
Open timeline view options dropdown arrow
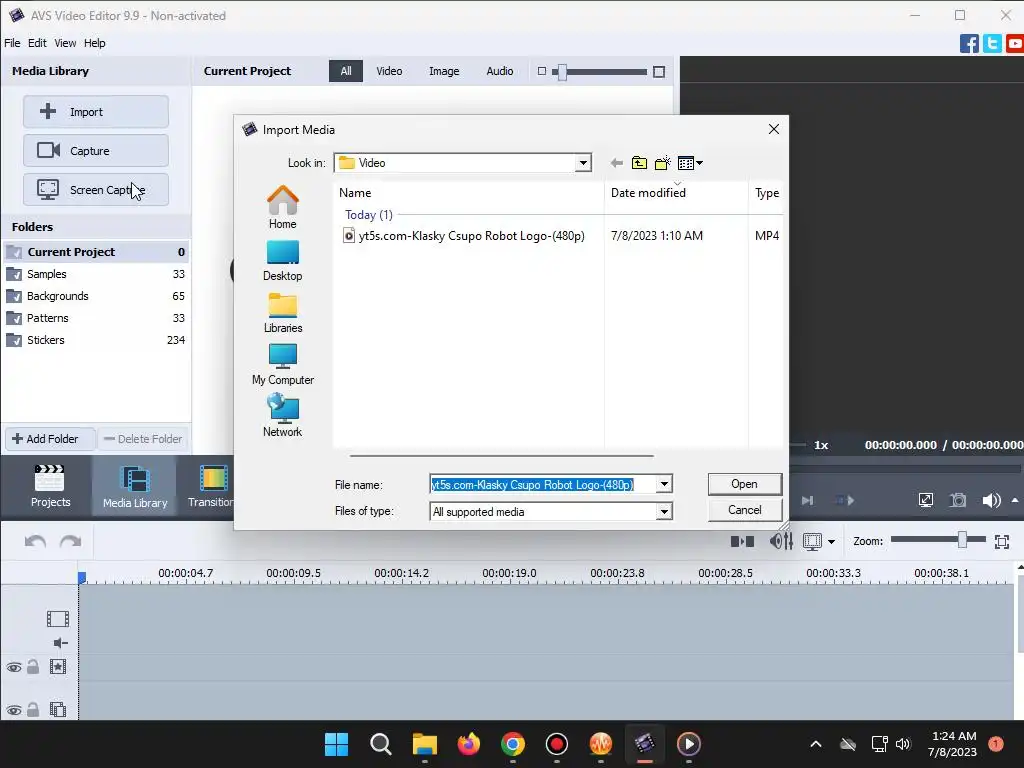[831, 541]
